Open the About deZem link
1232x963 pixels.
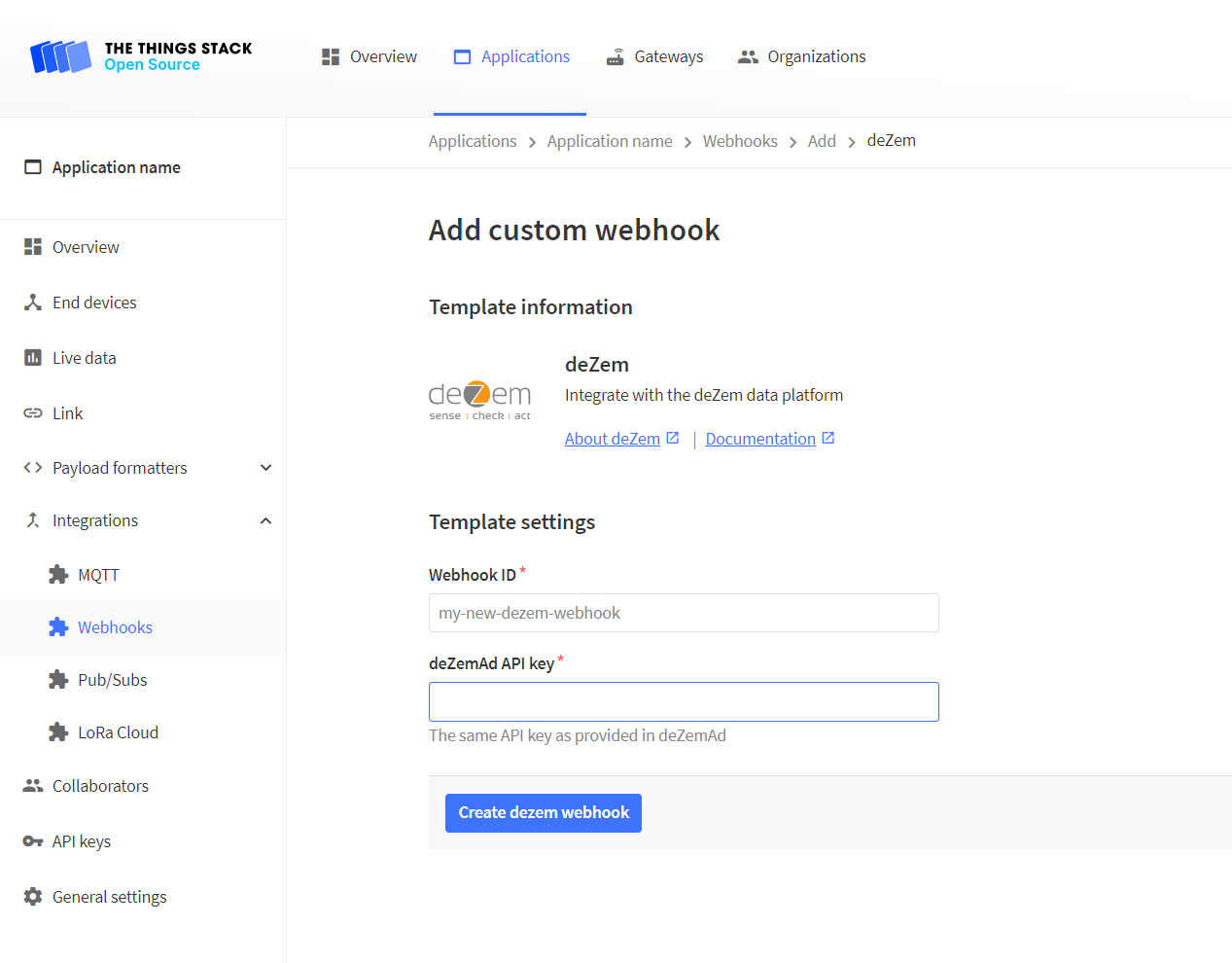(614, 438)
